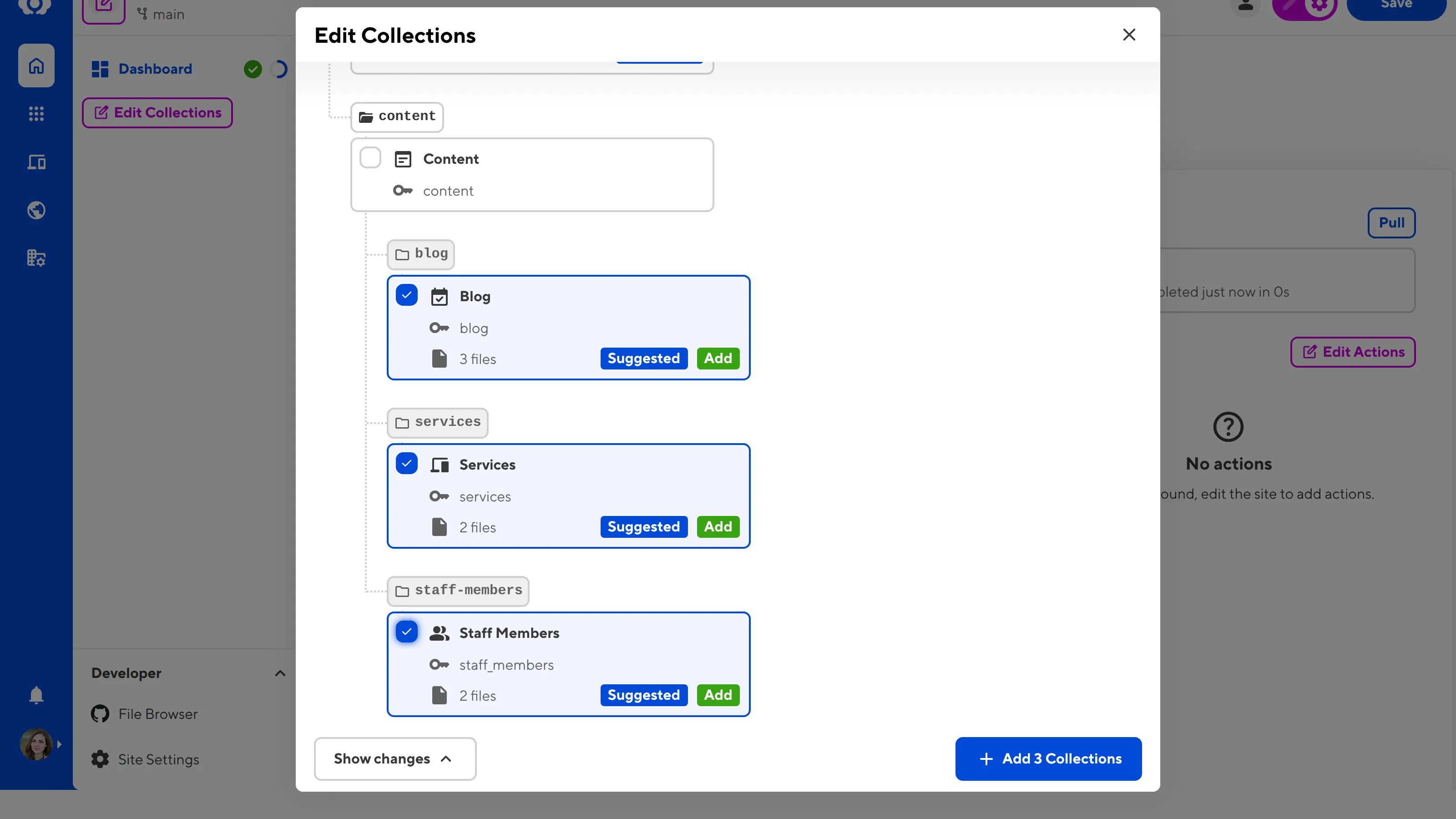
Task: Open the Home dashboard from the sidebar
Action: point(36,65)
